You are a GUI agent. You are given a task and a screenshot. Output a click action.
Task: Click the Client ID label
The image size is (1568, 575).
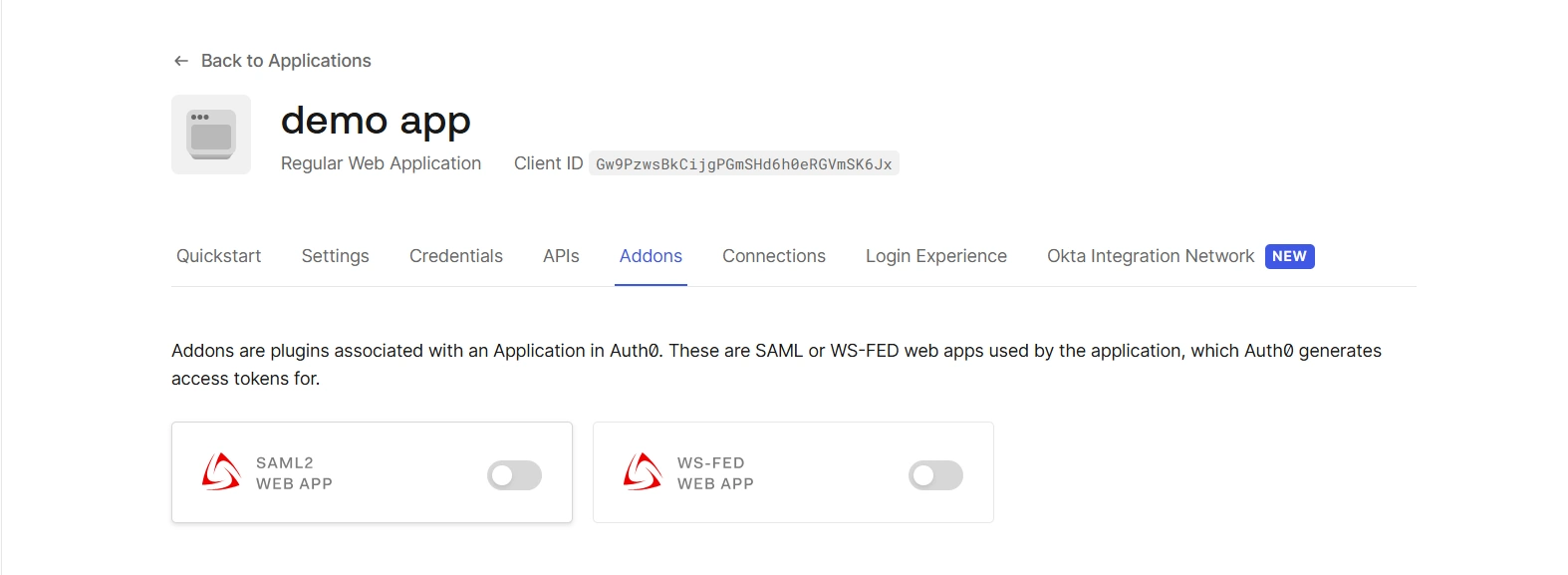pyautogui.click(x=548, y=163)
